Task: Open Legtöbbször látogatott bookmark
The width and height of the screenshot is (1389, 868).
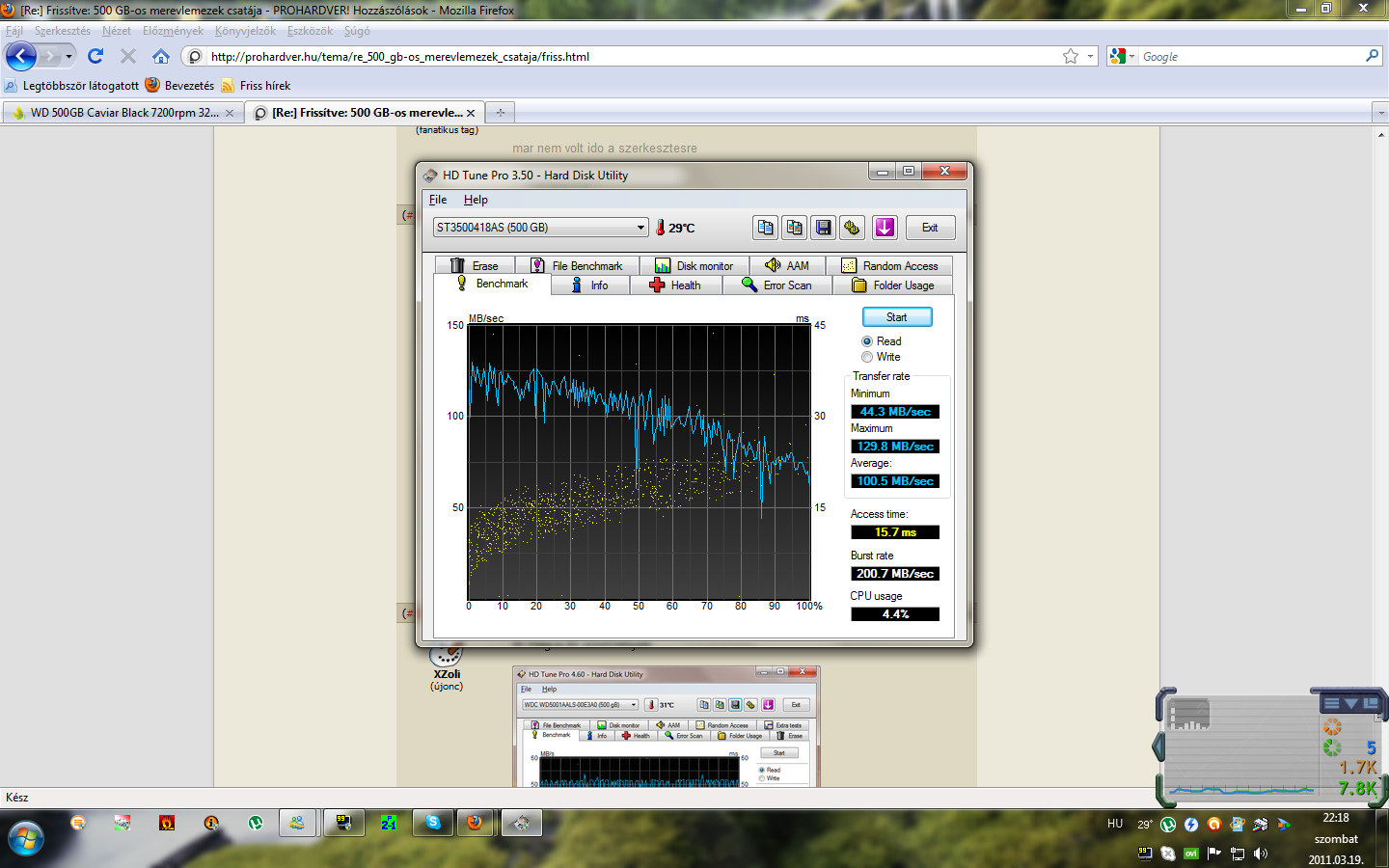Action: click(72, 86)
